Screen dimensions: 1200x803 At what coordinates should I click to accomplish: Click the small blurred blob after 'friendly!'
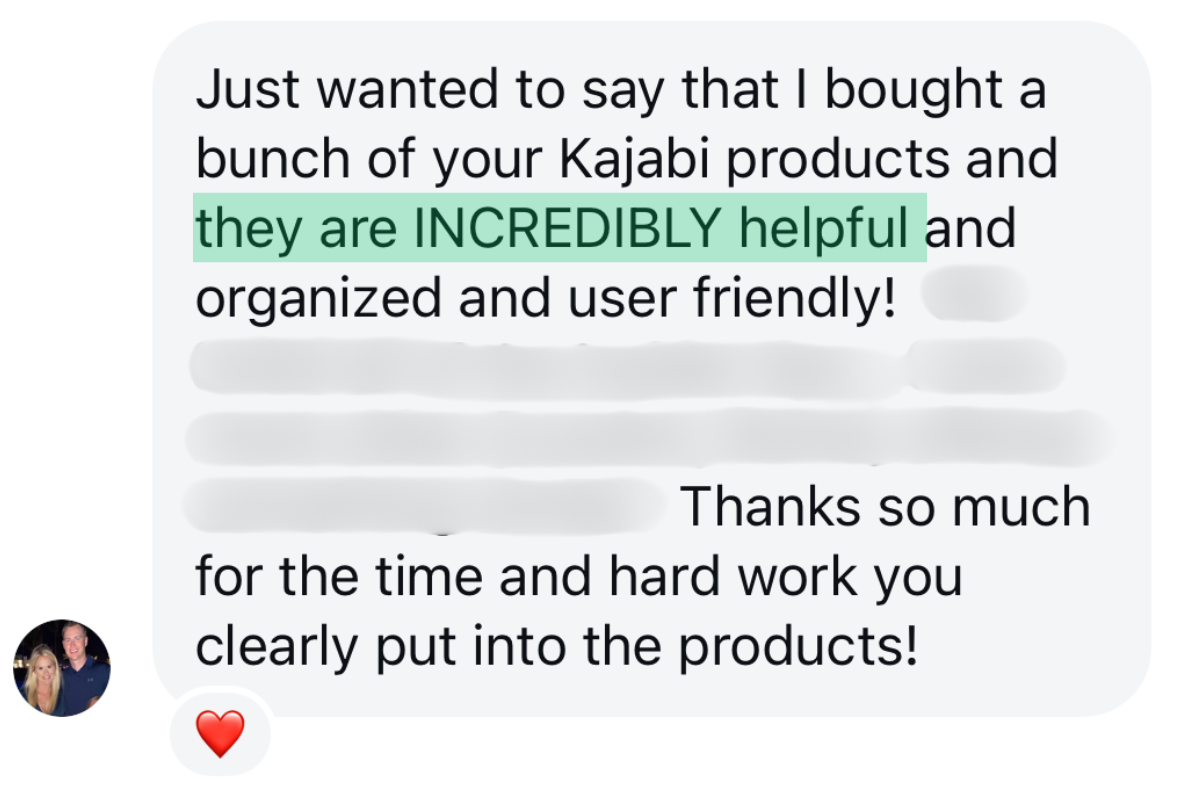pyautogui.click(x=975, y=299)
